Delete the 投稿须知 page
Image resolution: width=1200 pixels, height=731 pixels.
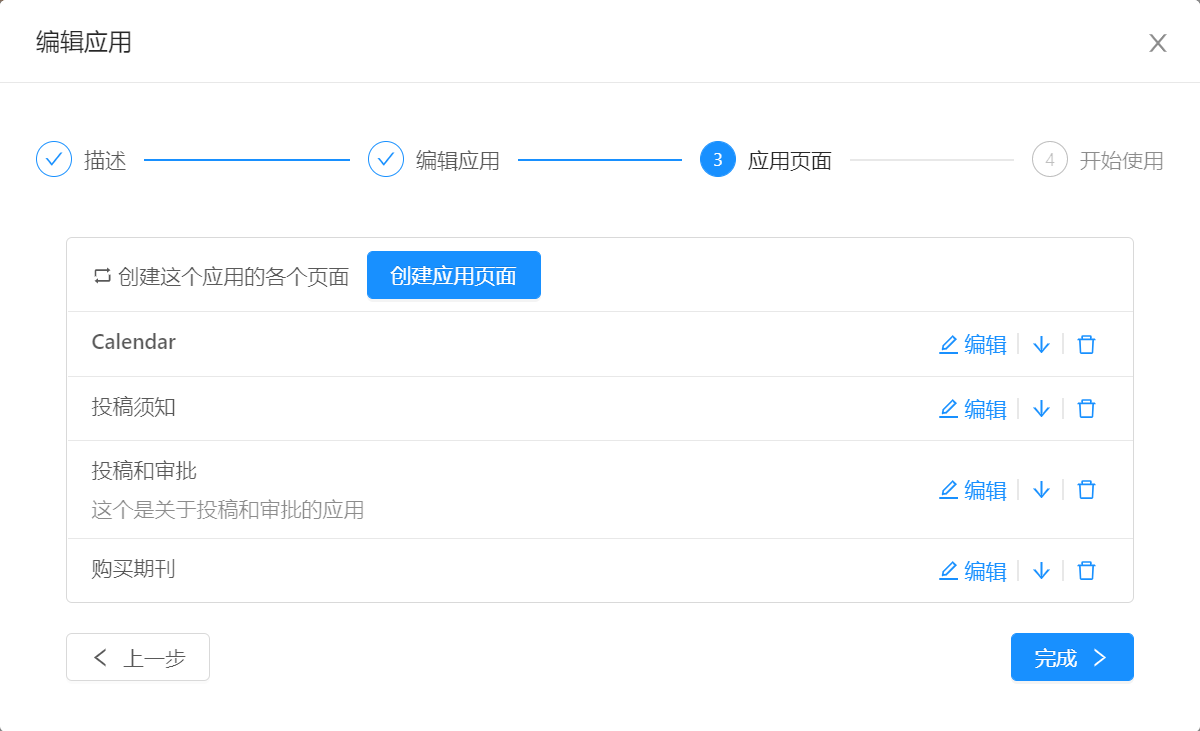(1086, 409)
